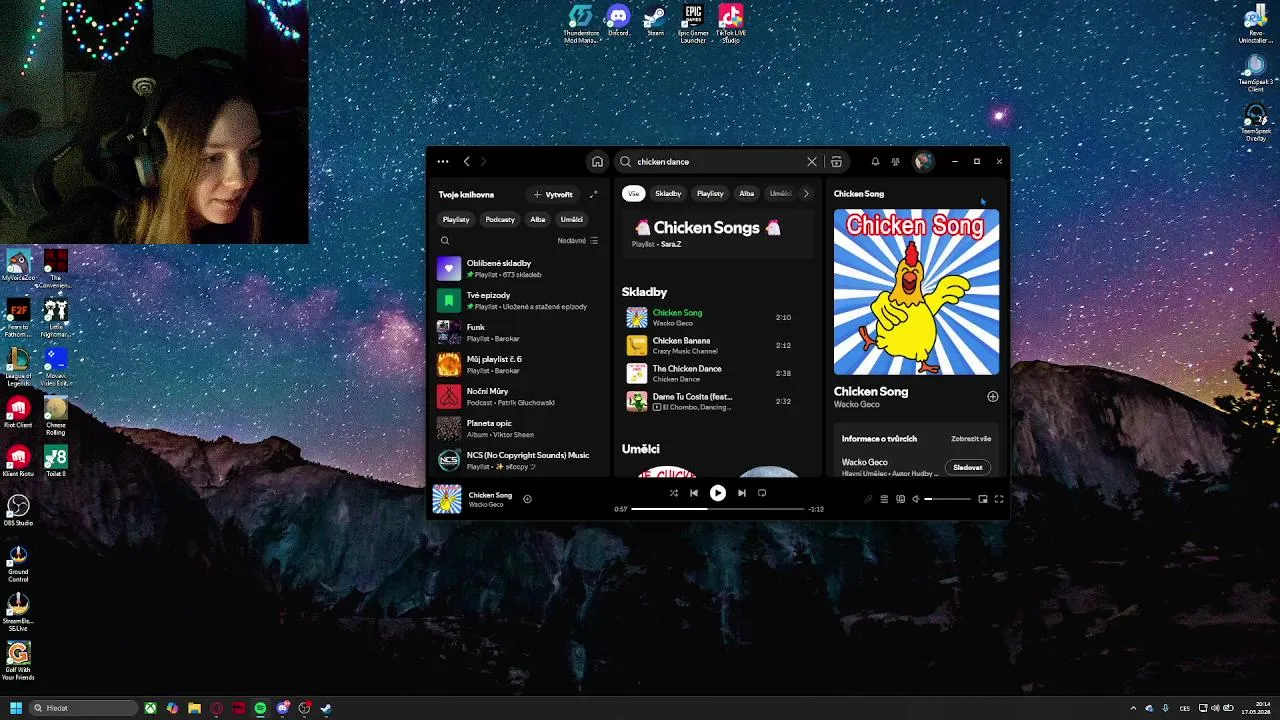Open the Spotify three-dots menu
Viewport: 1280px width, 720px height.
(x=443, y=161)
